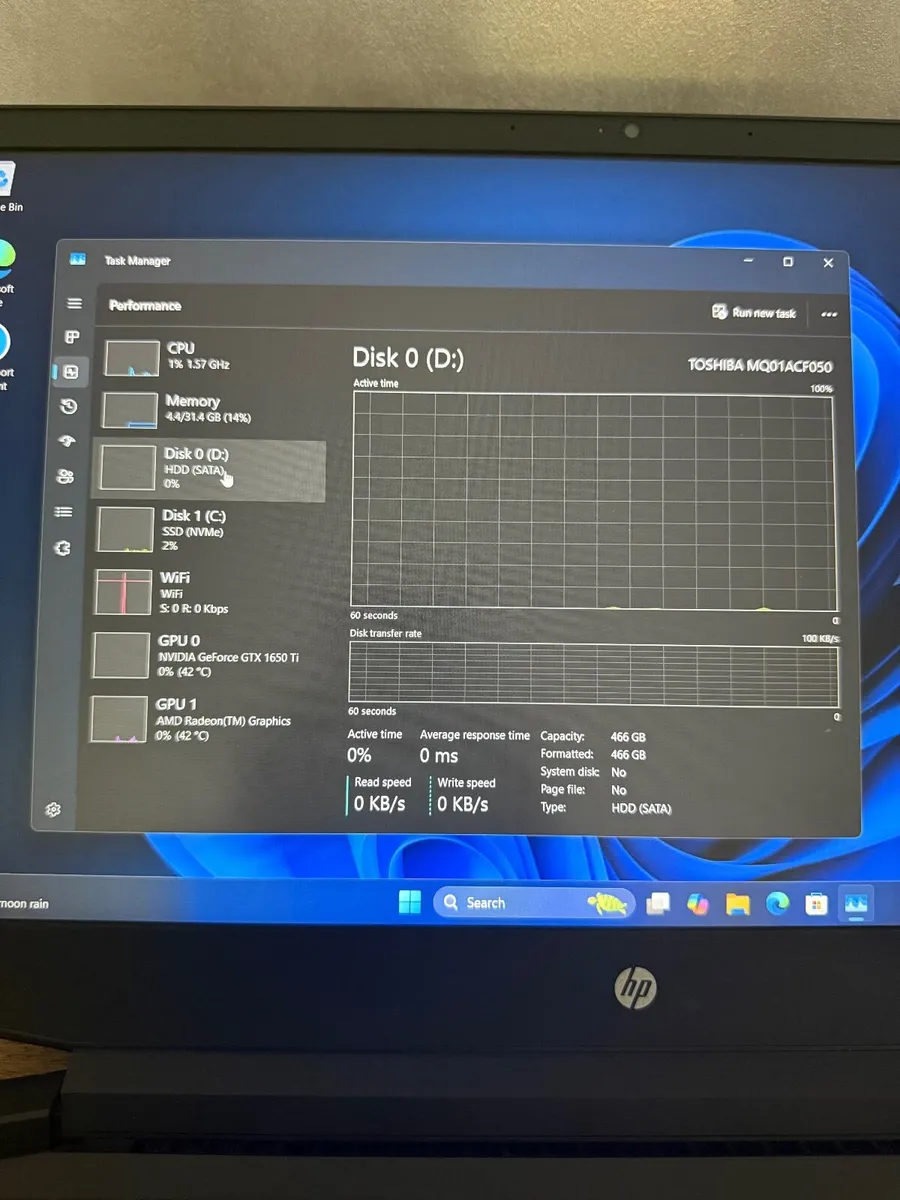Open the Windows Start button
The width and height of the screenshot is (900, 1200).
click(410, 903)
